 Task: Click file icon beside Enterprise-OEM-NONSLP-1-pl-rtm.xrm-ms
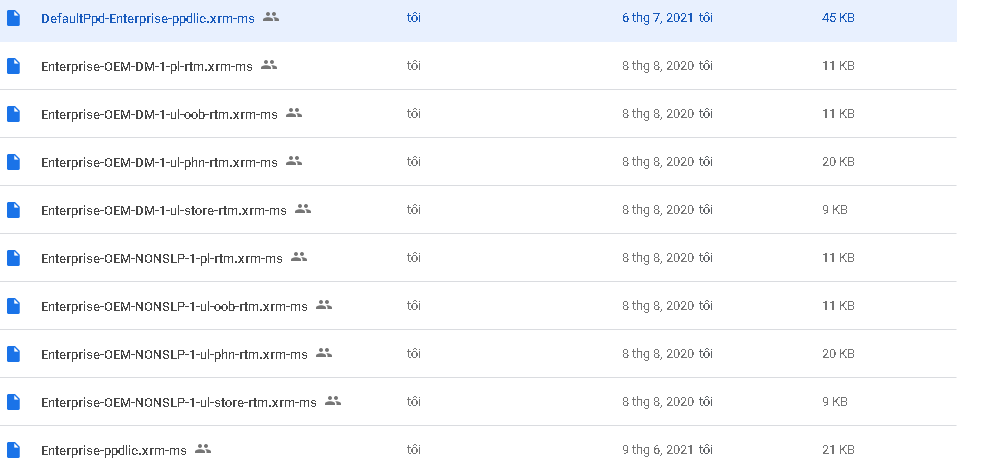pos(13,258)
